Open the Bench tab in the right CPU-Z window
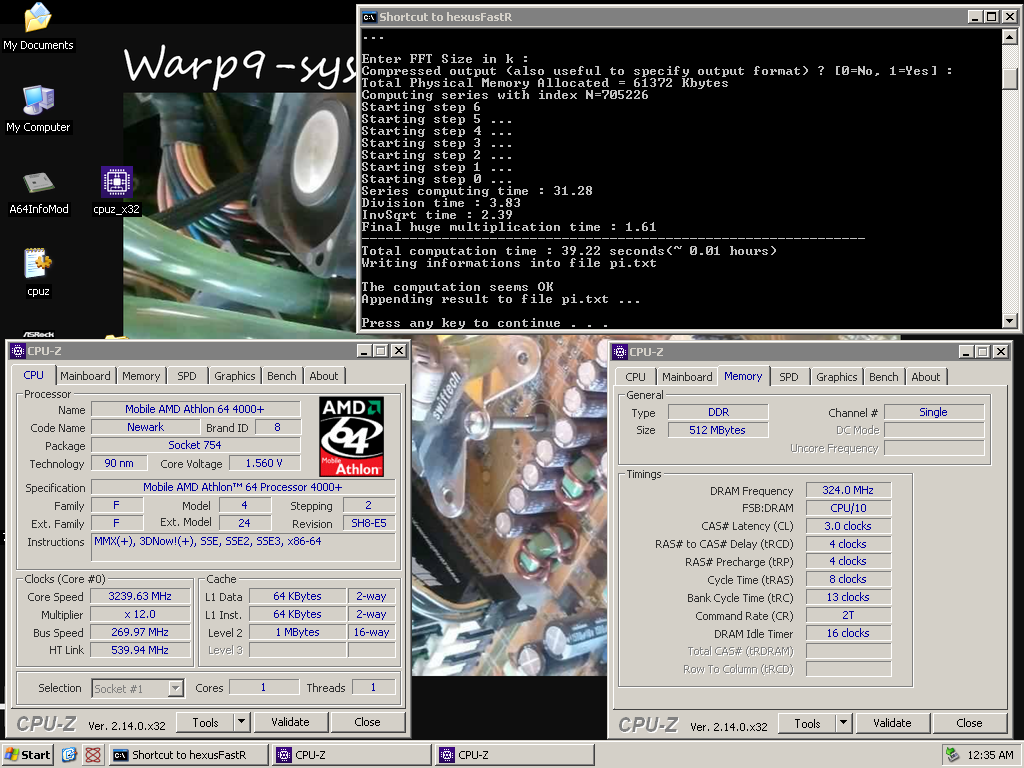 coord(884,377)
